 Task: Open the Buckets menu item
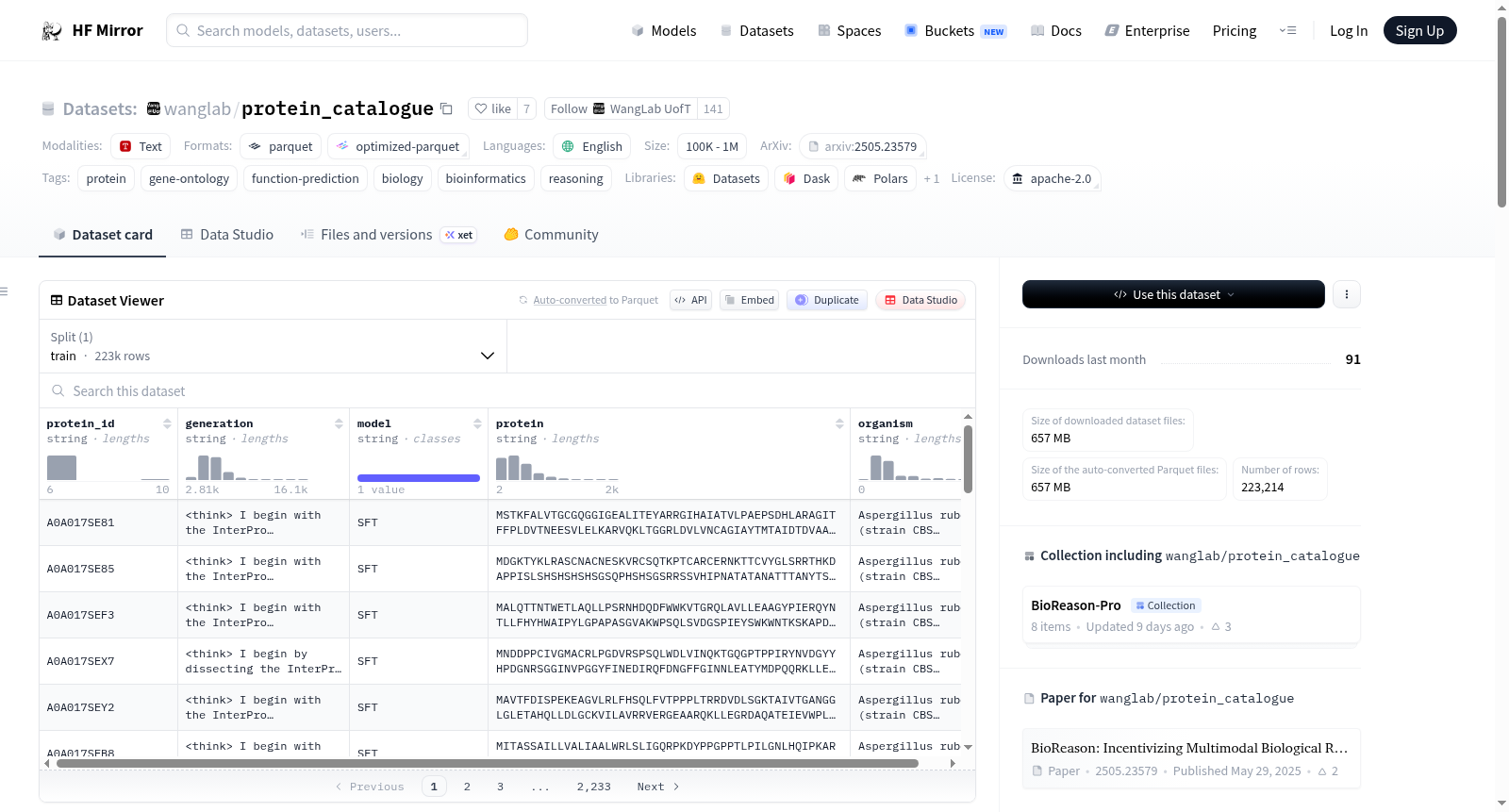point(955,31)
